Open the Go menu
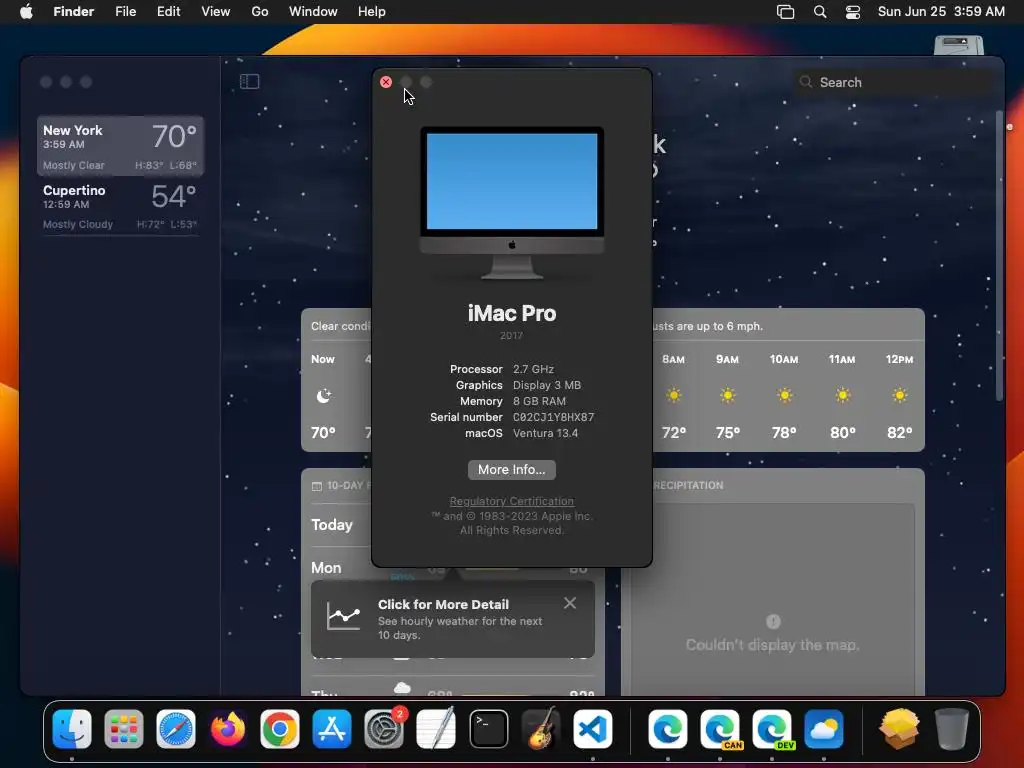The image size is (1024, 768). click(x=260, y=12)
